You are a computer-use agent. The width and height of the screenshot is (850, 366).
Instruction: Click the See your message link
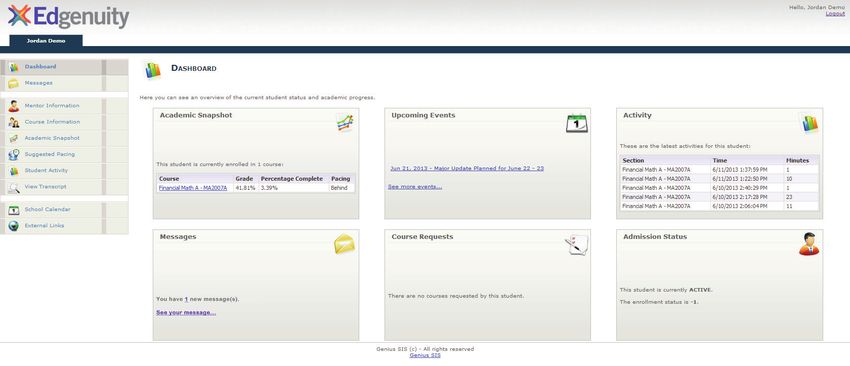tap(186, 312)
